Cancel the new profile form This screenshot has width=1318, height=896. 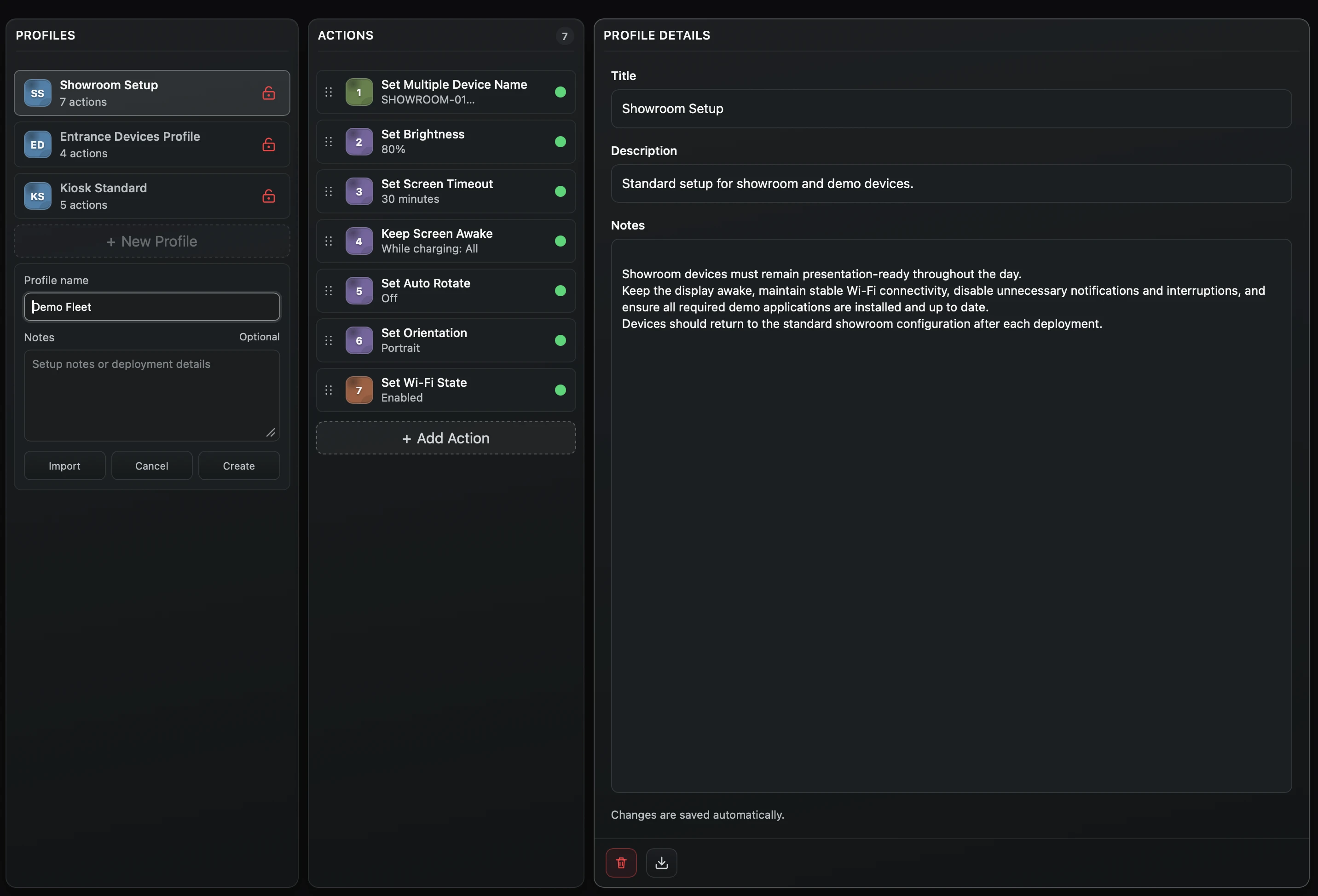151,466
